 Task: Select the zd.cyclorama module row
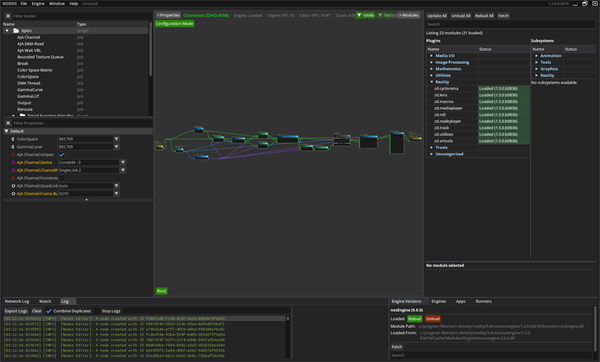(478, 88)
